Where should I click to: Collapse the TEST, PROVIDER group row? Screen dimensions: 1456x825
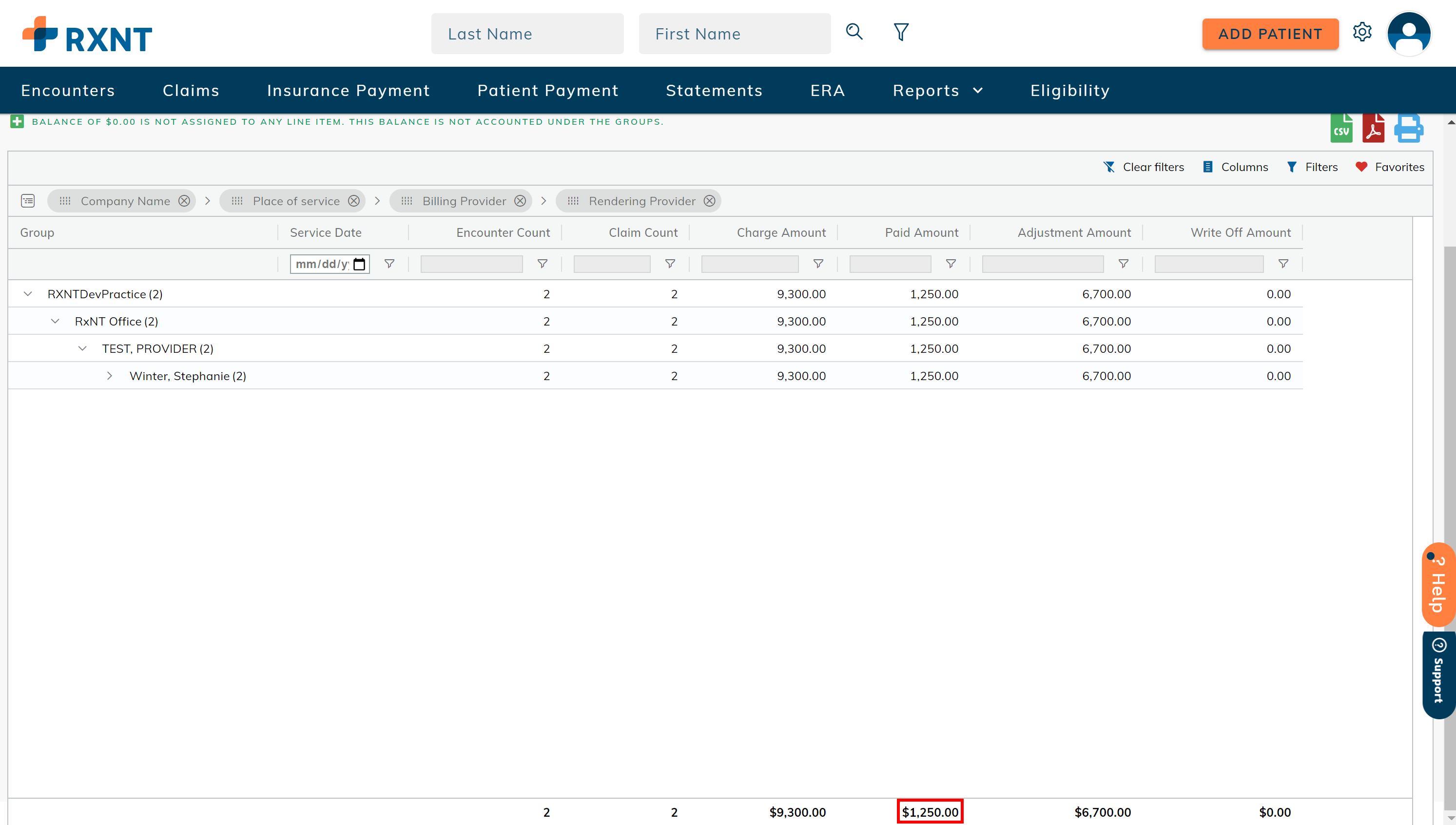point(82,348)
